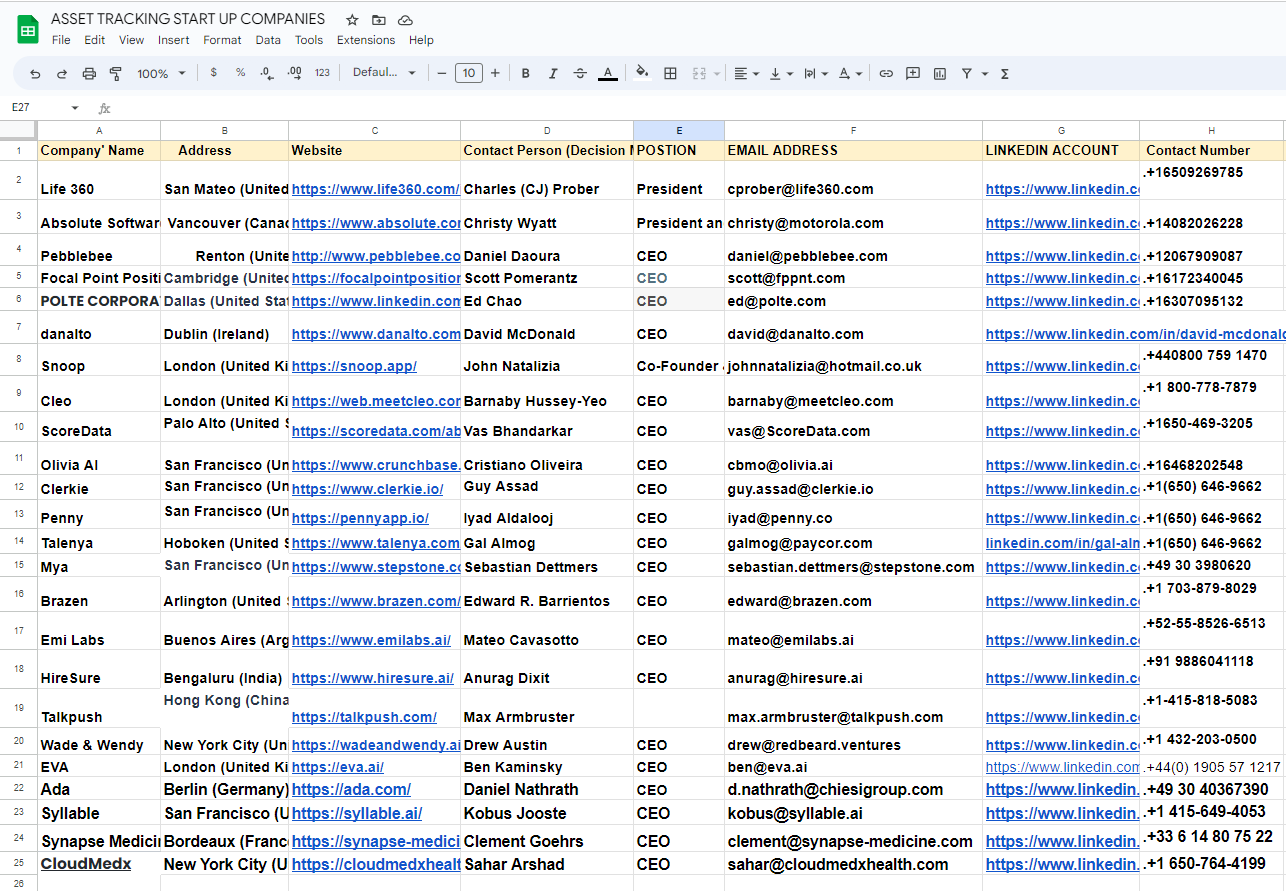The height and width of the screenshot is (891, 1286).
Task: Click the functions sigma icon
Action: point(1004,73)
